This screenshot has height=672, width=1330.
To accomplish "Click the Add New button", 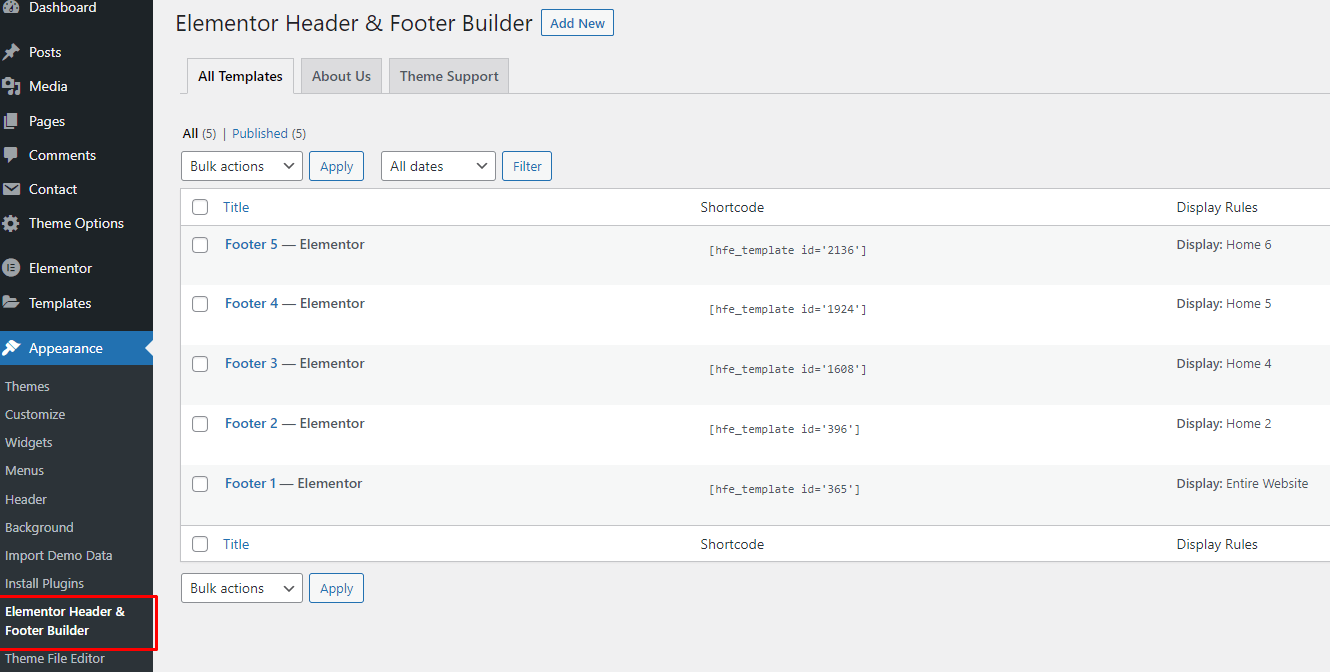I will coord(577,23).
